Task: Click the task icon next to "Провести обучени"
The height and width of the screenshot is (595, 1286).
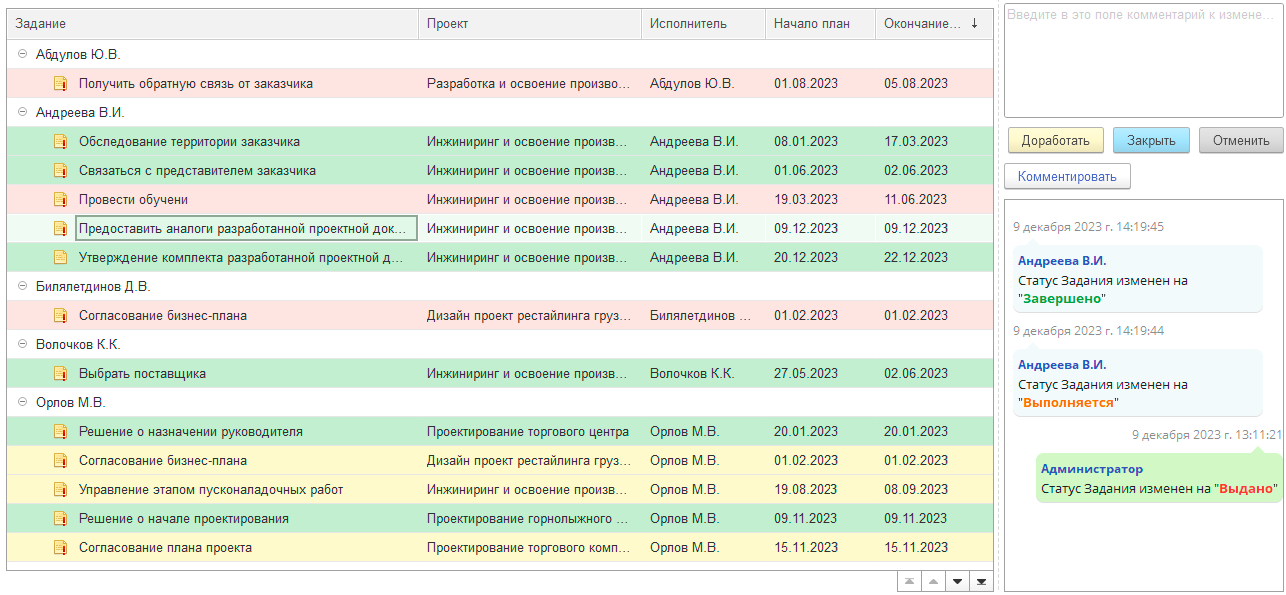Action: point(60,200)
